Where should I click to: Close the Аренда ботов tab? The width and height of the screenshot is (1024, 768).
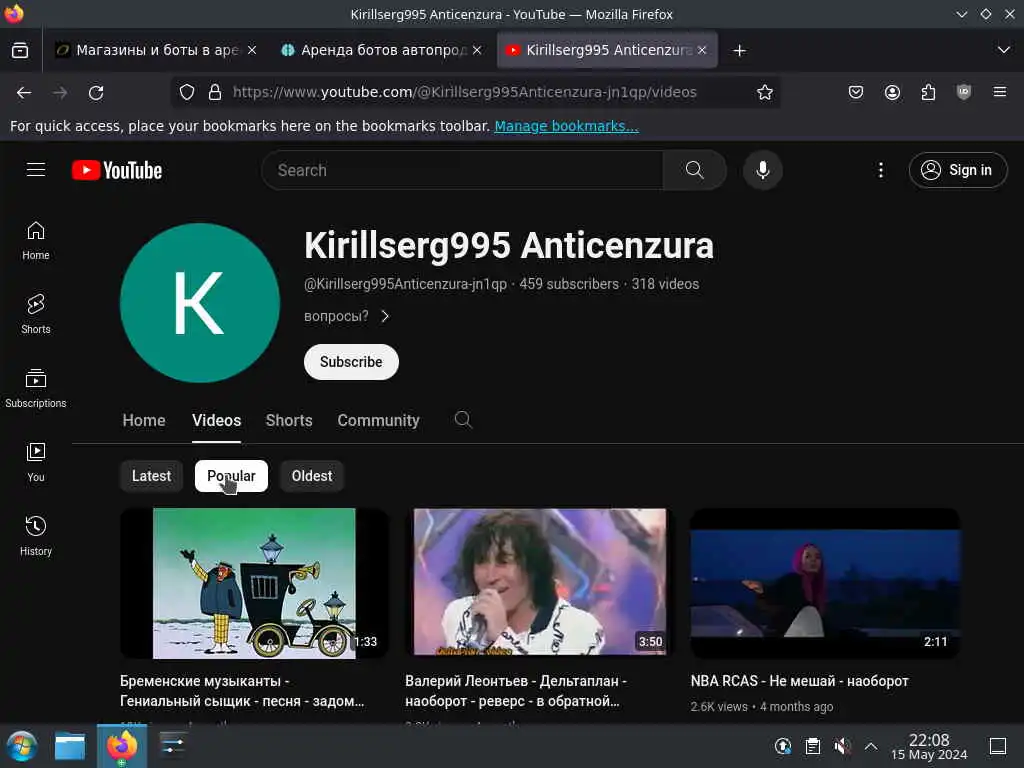(477, 50)
